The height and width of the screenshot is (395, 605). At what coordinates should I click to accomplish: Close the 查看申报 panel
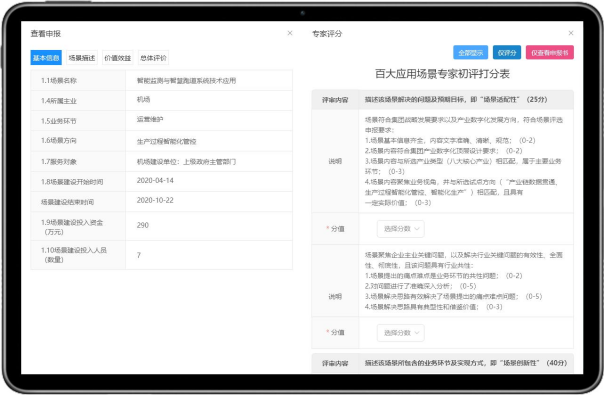[290, 33]
